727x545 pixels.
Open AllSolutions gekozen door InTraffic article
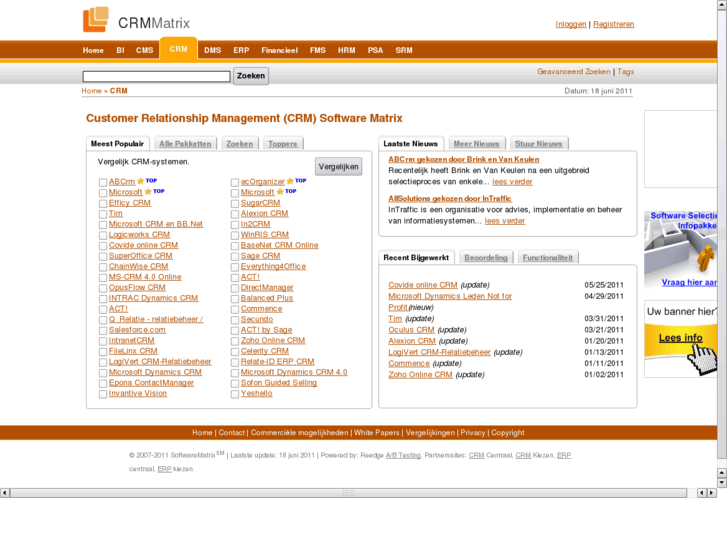click(450, 199)
